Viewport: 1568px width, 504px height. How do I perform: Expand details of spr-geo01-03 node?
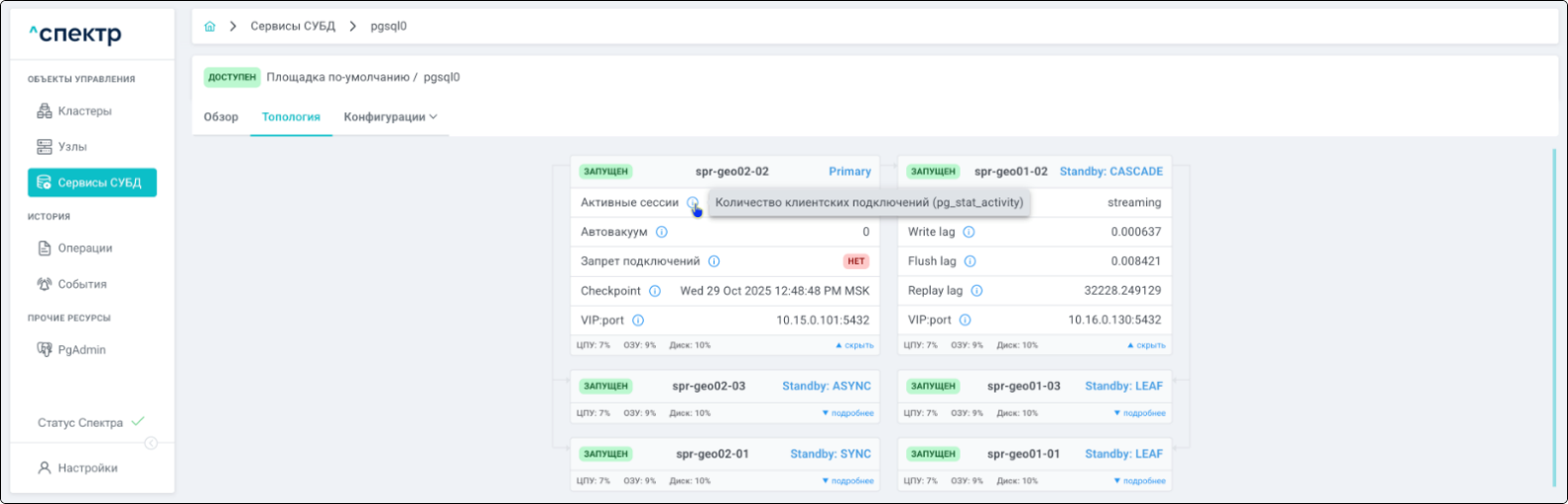[1139, 414]
